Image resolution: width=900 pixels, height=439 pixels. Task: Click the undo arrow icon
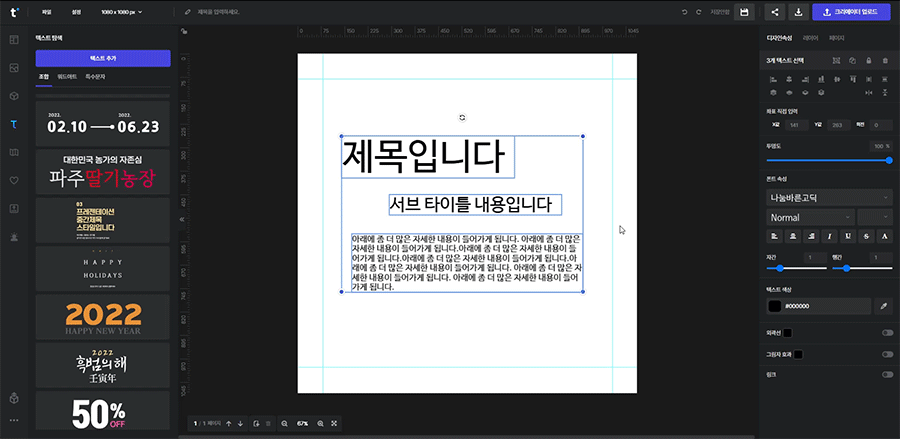point(684,12)
